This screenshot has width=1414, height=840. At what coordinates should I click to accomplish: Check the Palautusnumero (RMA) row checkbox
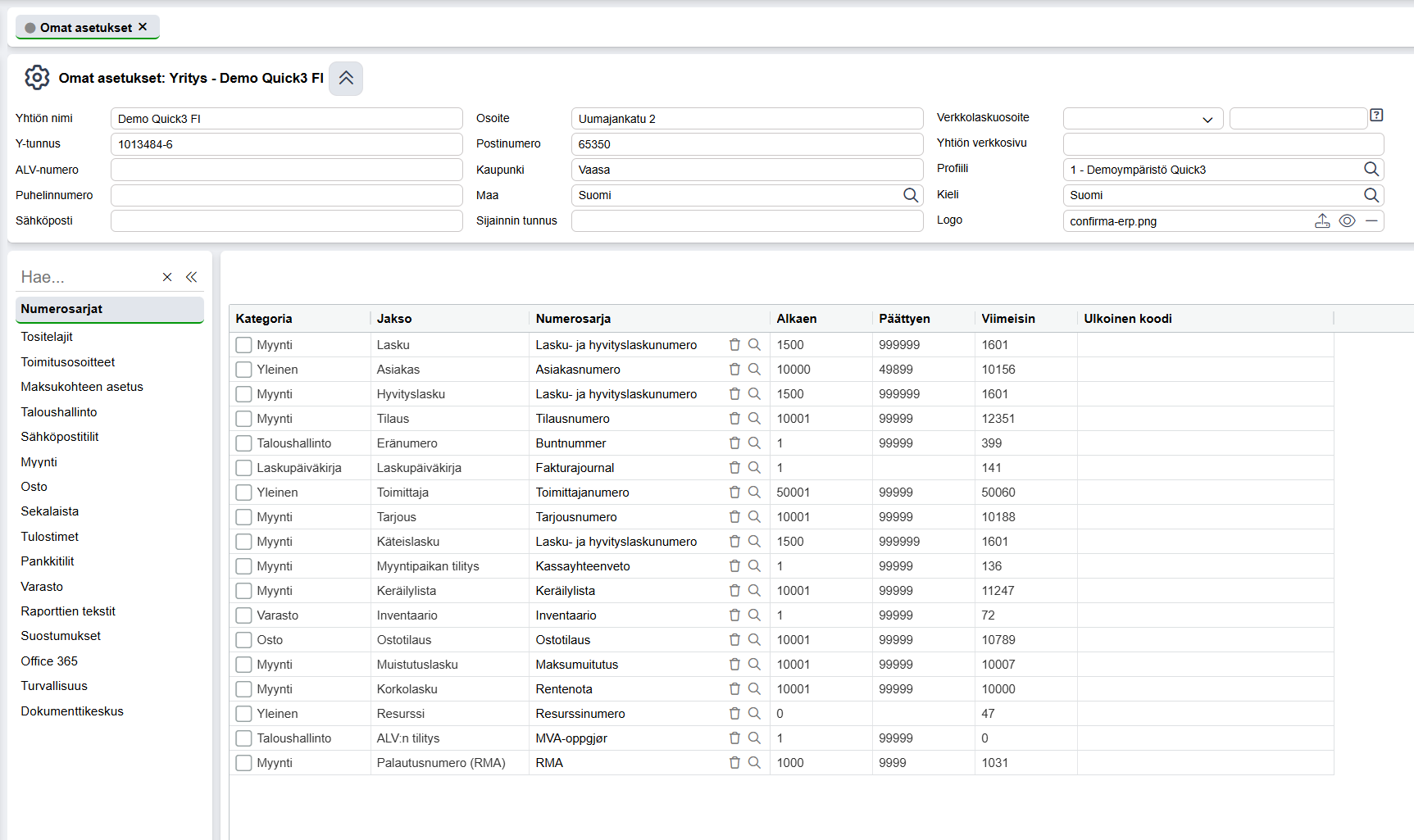coord(243,763)
